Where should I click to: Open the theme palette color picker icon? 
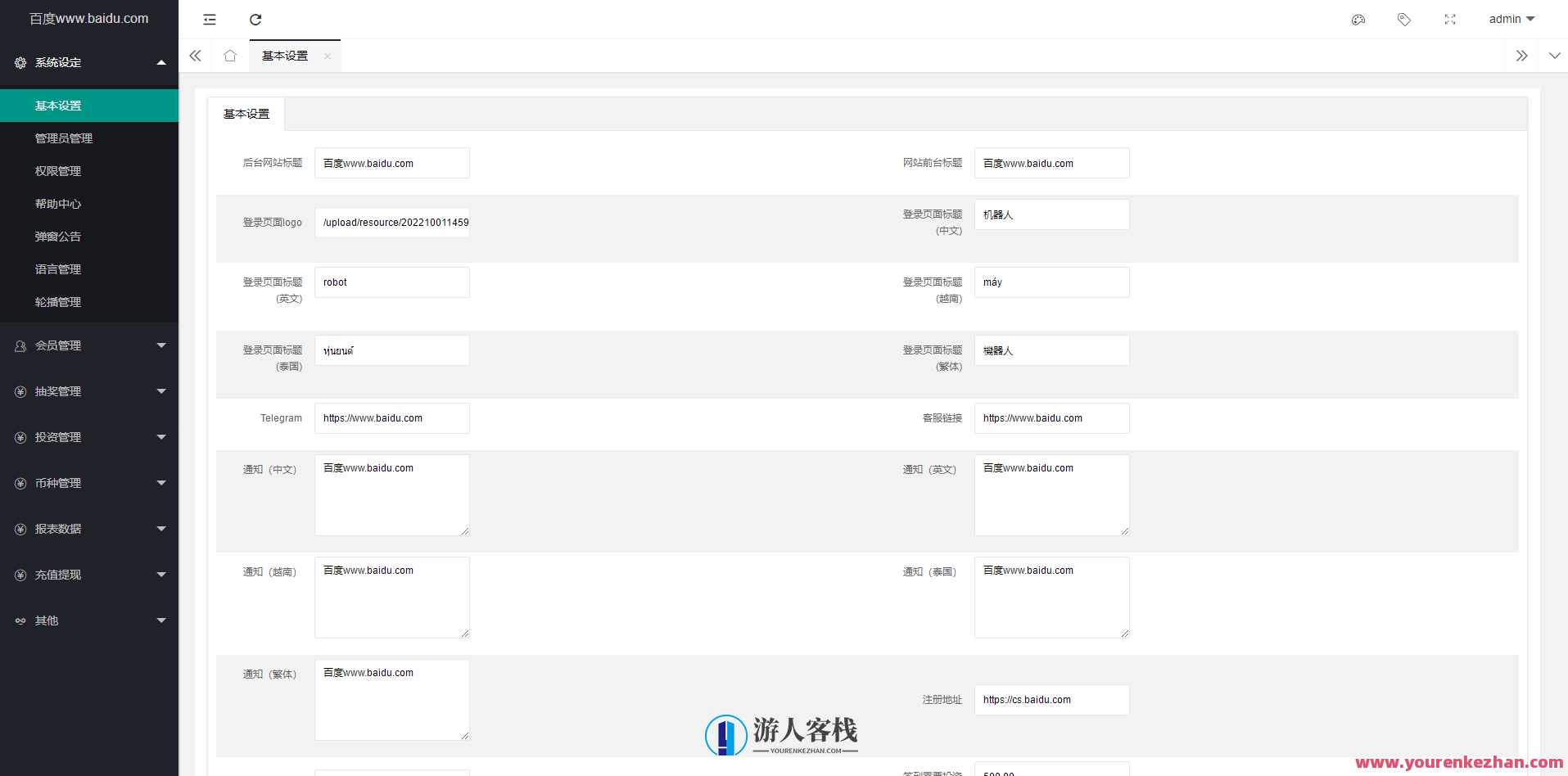(x=1358, y=18)
